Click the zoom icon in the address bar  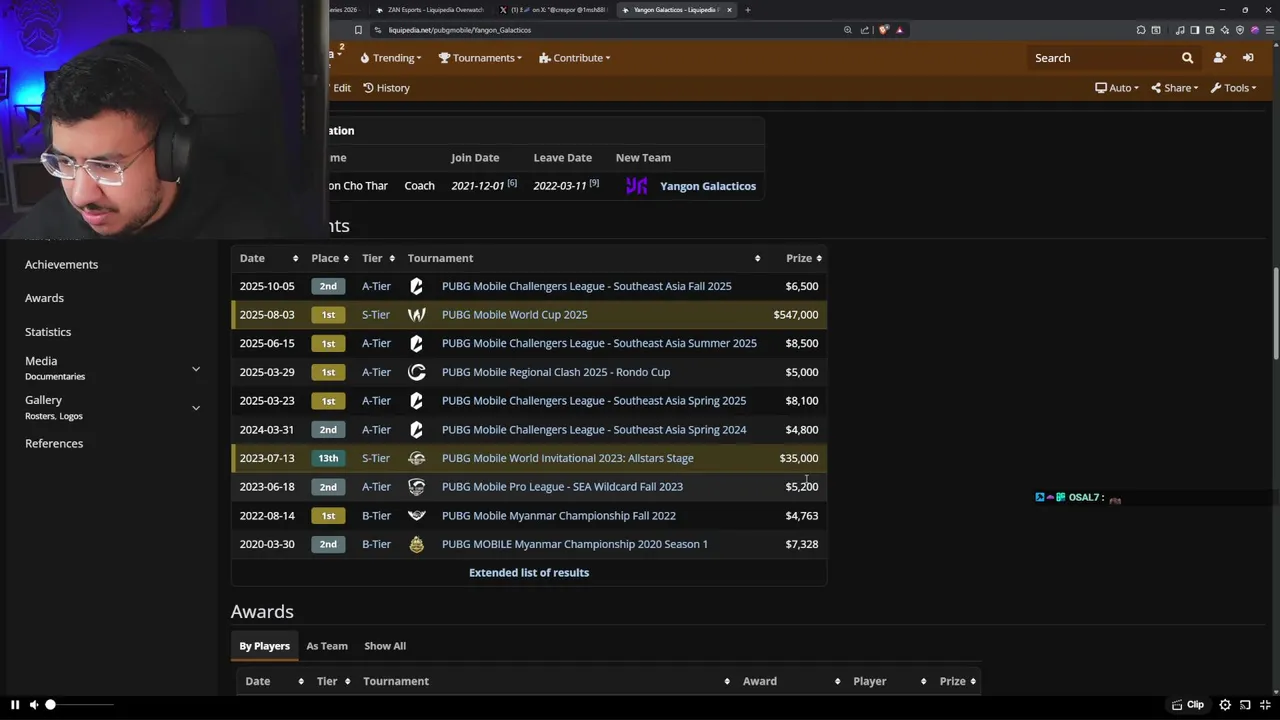[848, 30]
